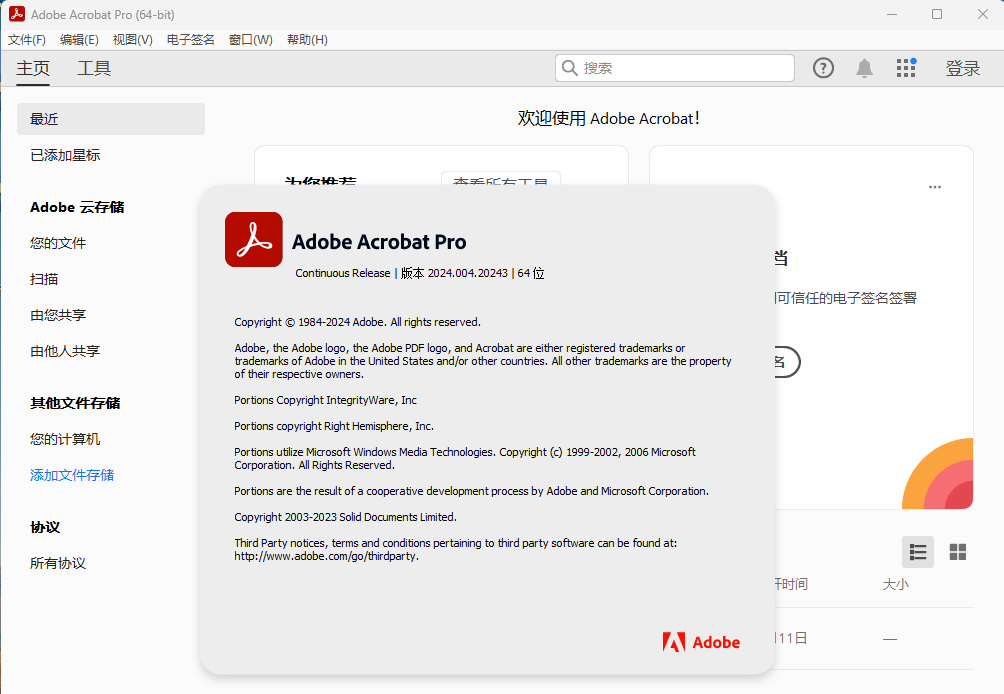Screen dimensions: 1004x694
Task: Click the thirdparty URL text in dialog
Action: coord(327,556)
